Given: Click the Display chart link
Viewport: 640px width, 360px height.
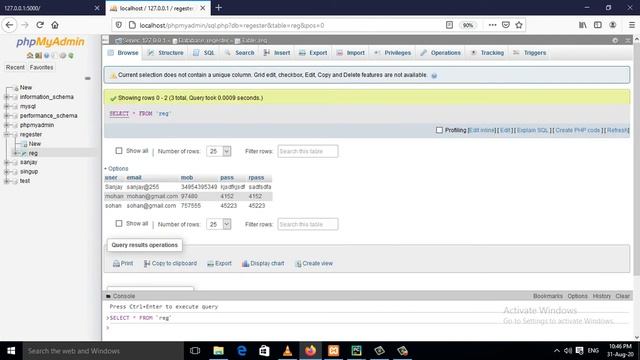Looking at the screenshot, I should pos(263,264).
